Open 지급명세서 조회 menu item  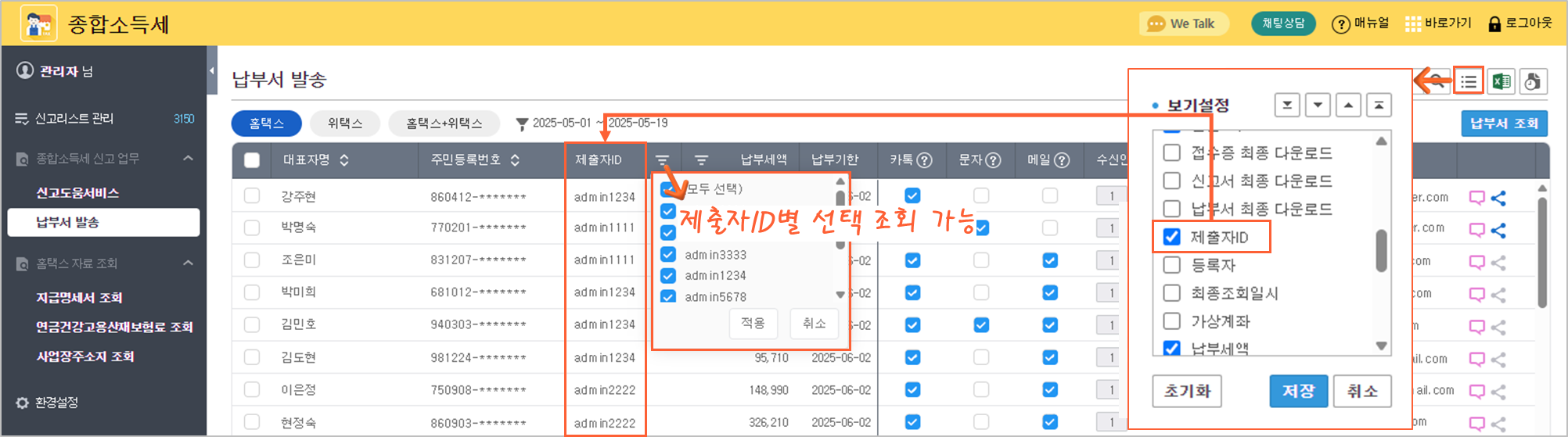(x=79, y=297)
